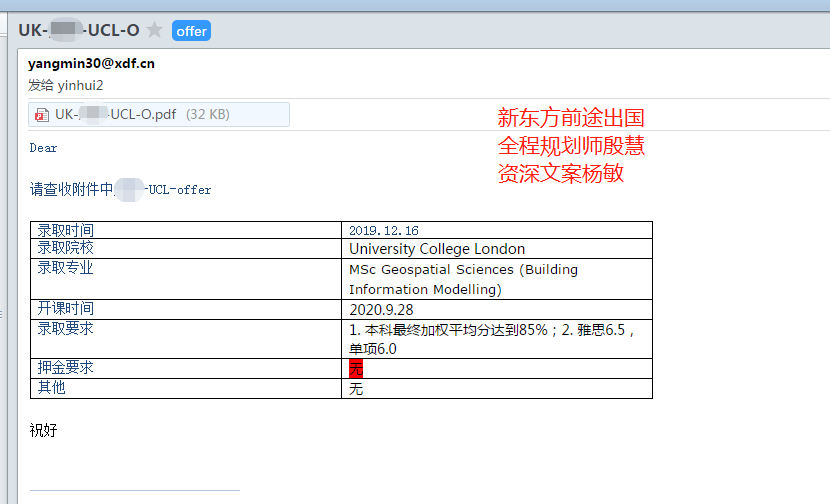
Task: Click the 请查收附件中 body line
Action: tap(120, 190)
